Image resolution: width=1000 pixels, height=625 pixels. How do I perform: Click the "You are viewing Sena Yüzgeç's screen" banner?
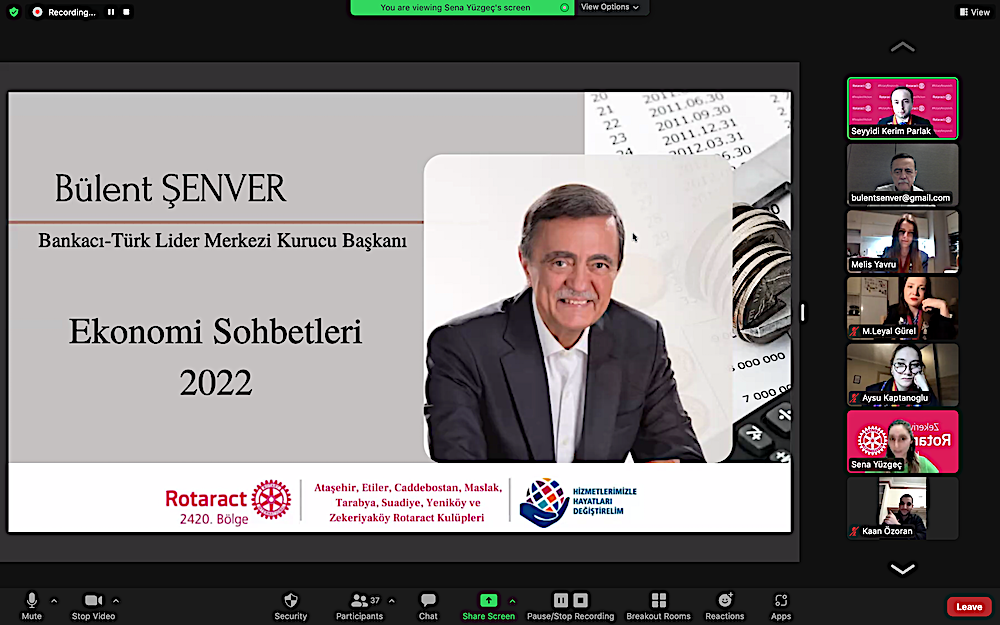[462, 8]
